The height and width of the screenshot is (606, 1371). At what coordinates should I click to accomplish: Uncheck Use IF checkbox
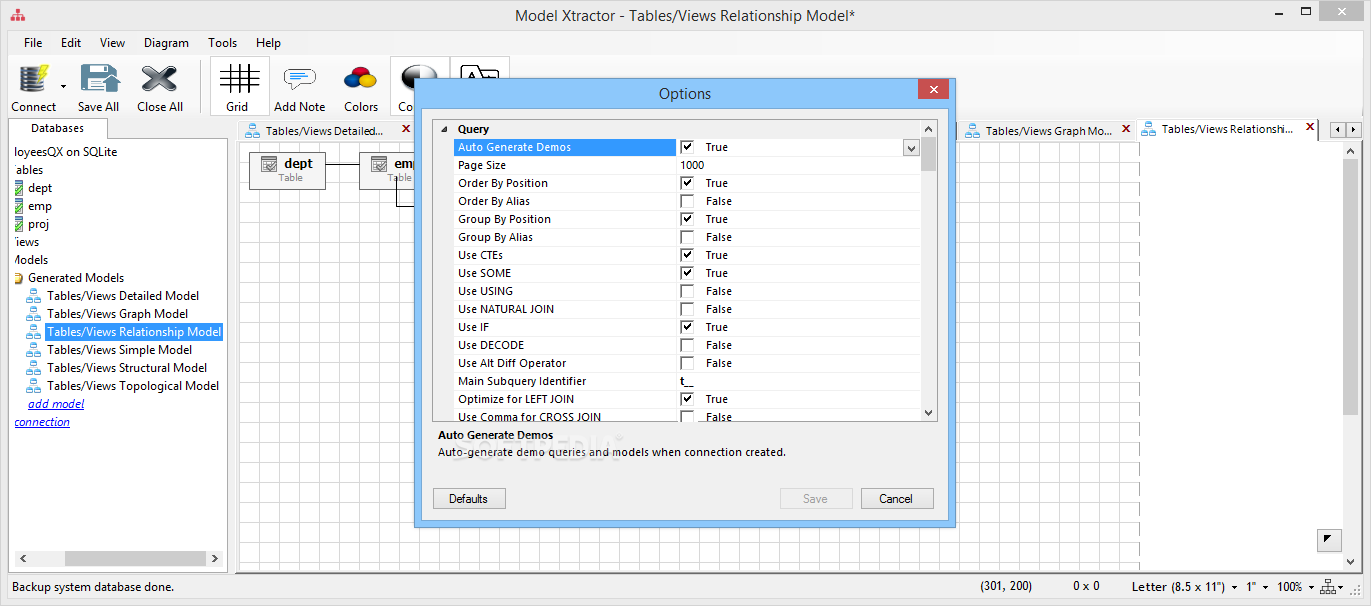(687, 327)
